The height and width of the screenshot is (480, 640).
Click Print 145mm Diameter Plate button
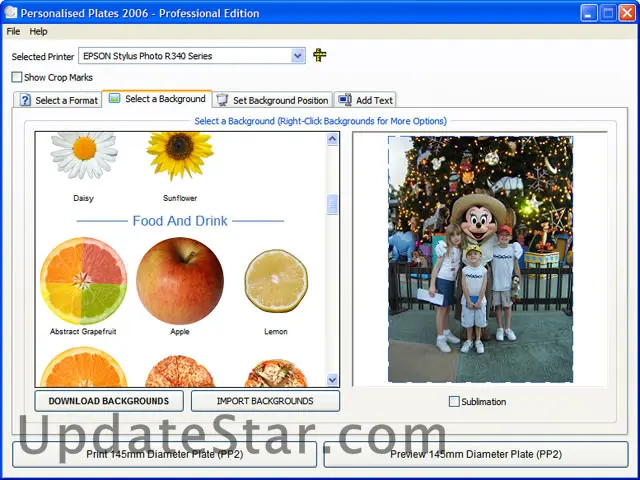pyautogui.click(x=164, y=454)
